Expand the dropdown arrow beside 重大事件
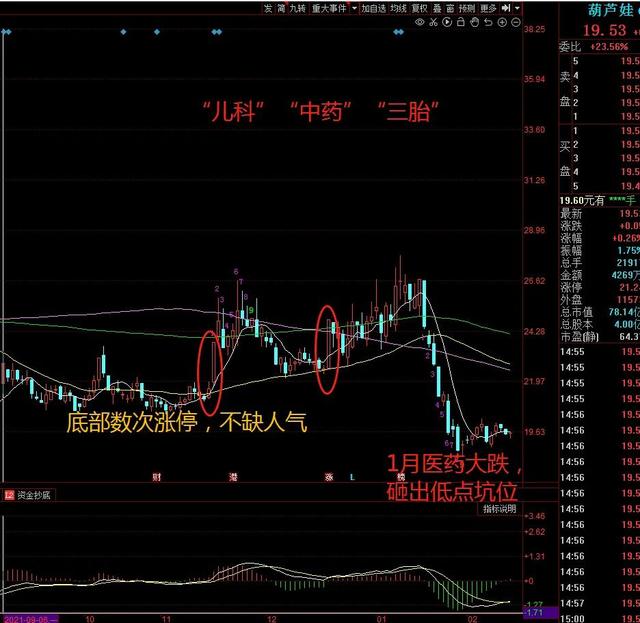This screenshot has height=623, width=640. point(354,8)
